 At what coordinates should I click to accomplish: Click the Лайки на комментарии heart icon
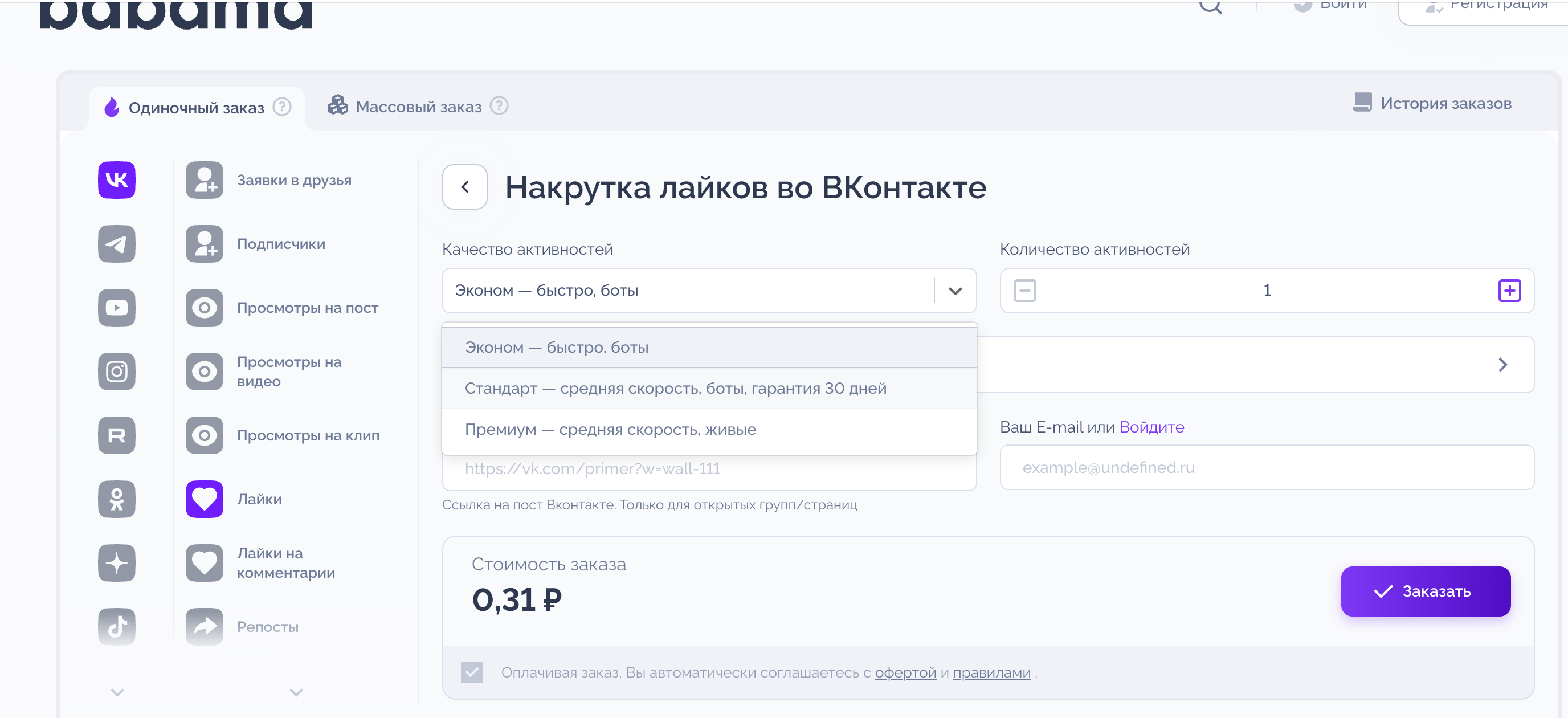click(205, 564)
